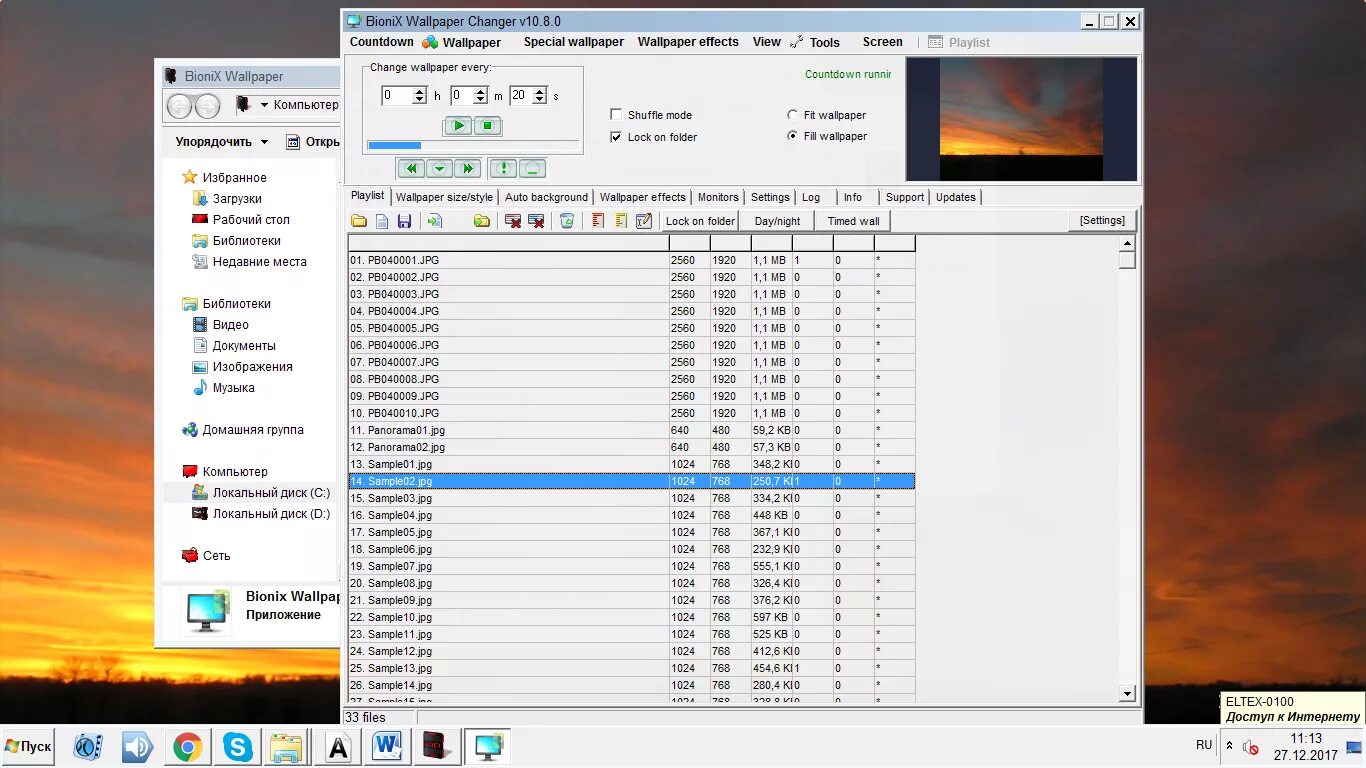Switch to Updates tab

point(955,197)
